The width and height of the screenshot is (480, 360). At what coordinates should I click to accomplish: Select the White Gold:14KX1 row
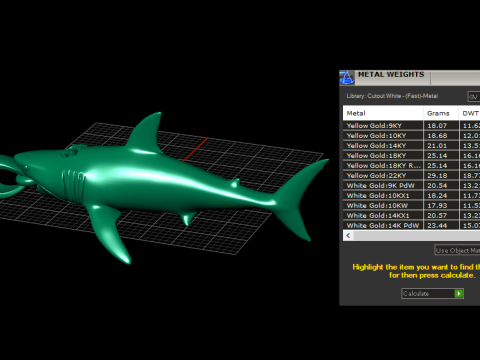click(411, 216)
